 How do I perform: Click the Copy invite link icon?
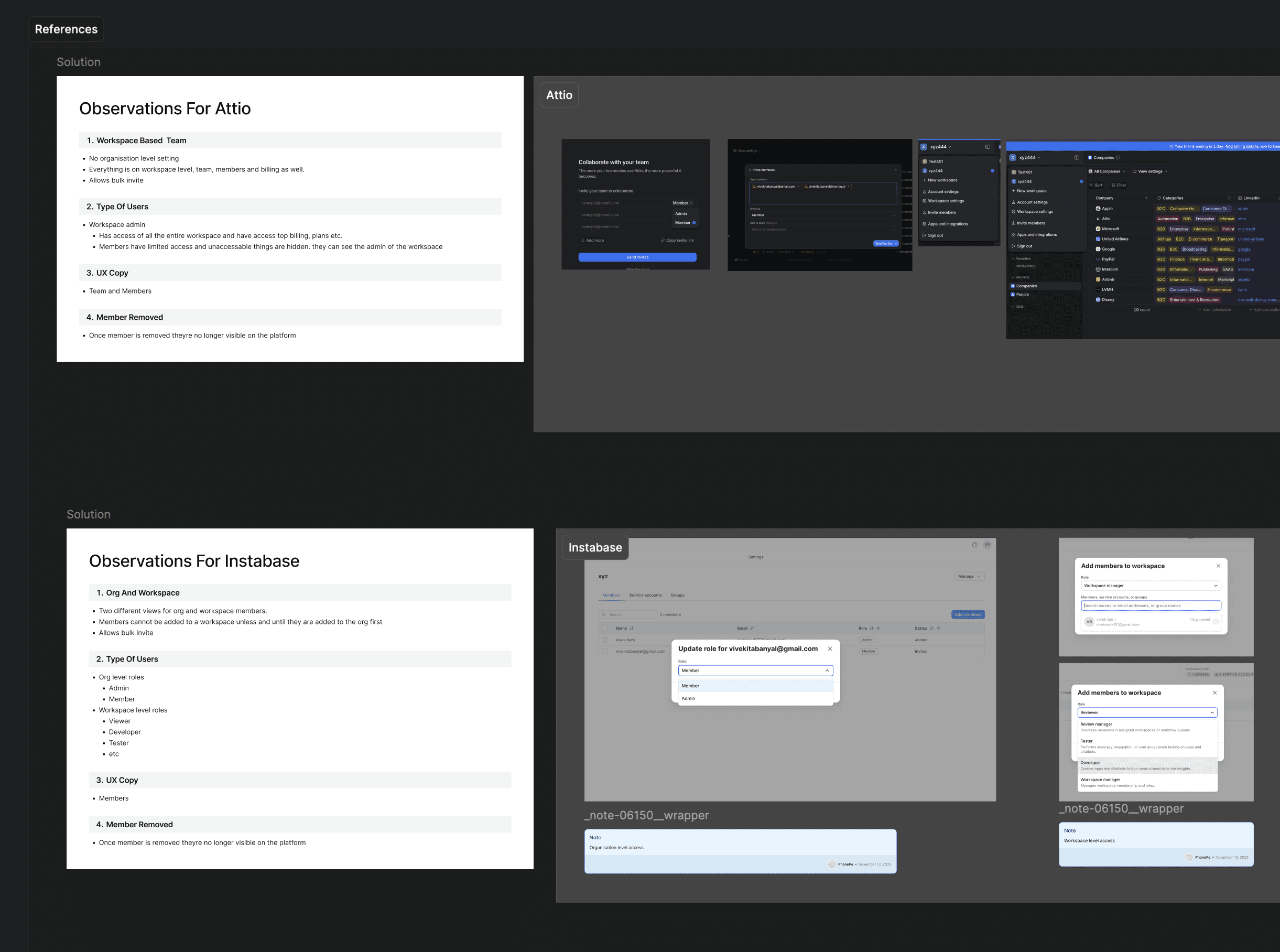663,240
